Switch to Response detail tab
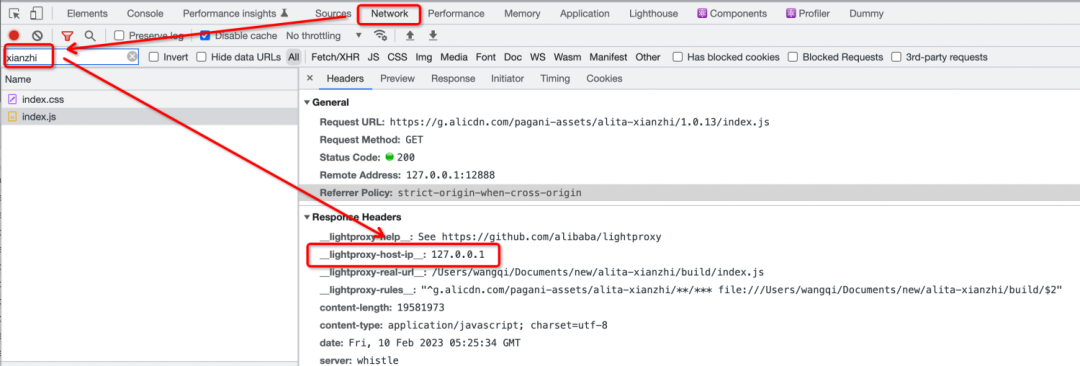1080x366 pixels. [x=453, y=79]
